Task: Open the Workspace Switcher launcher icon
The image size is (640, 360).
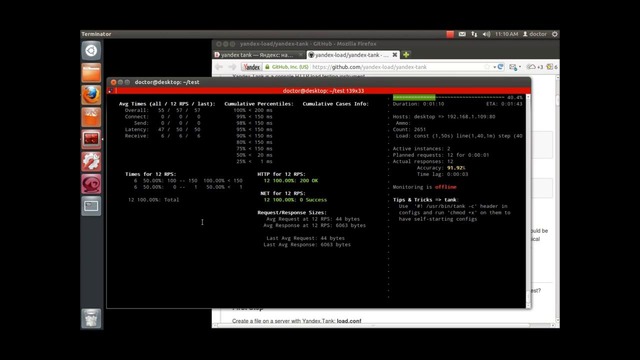Action: tap(91, 206)
